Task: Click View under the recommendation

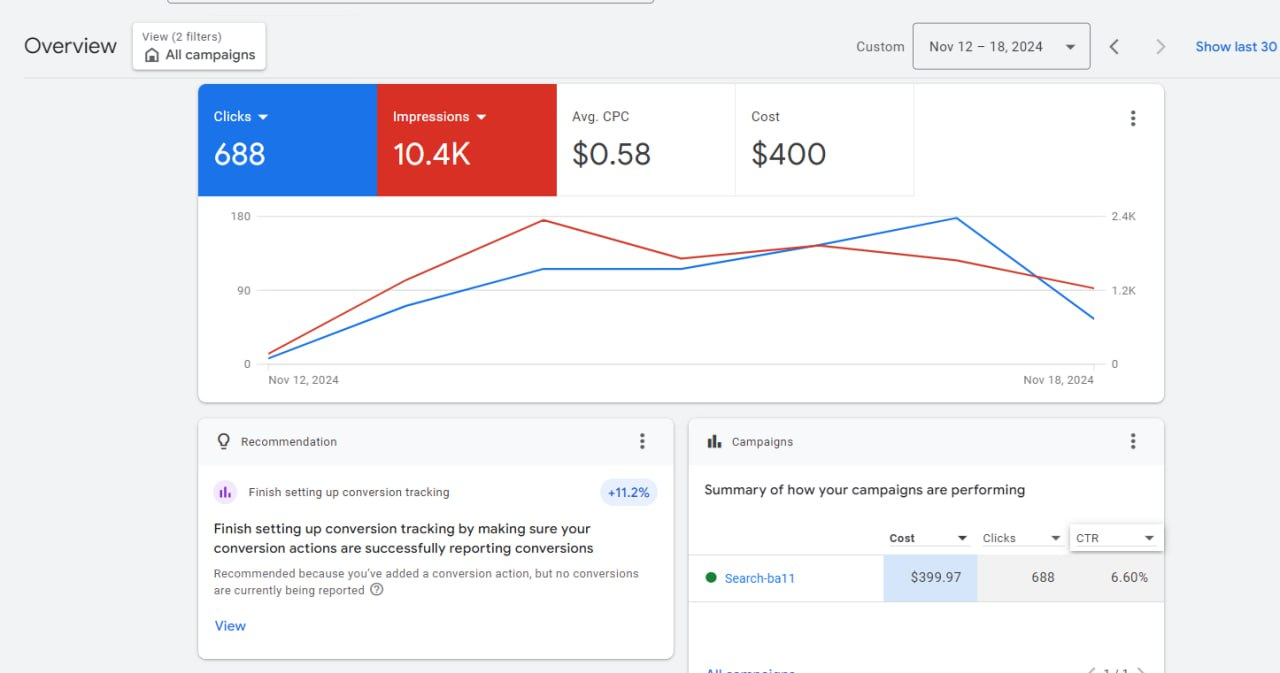Action: coord(230,626)
